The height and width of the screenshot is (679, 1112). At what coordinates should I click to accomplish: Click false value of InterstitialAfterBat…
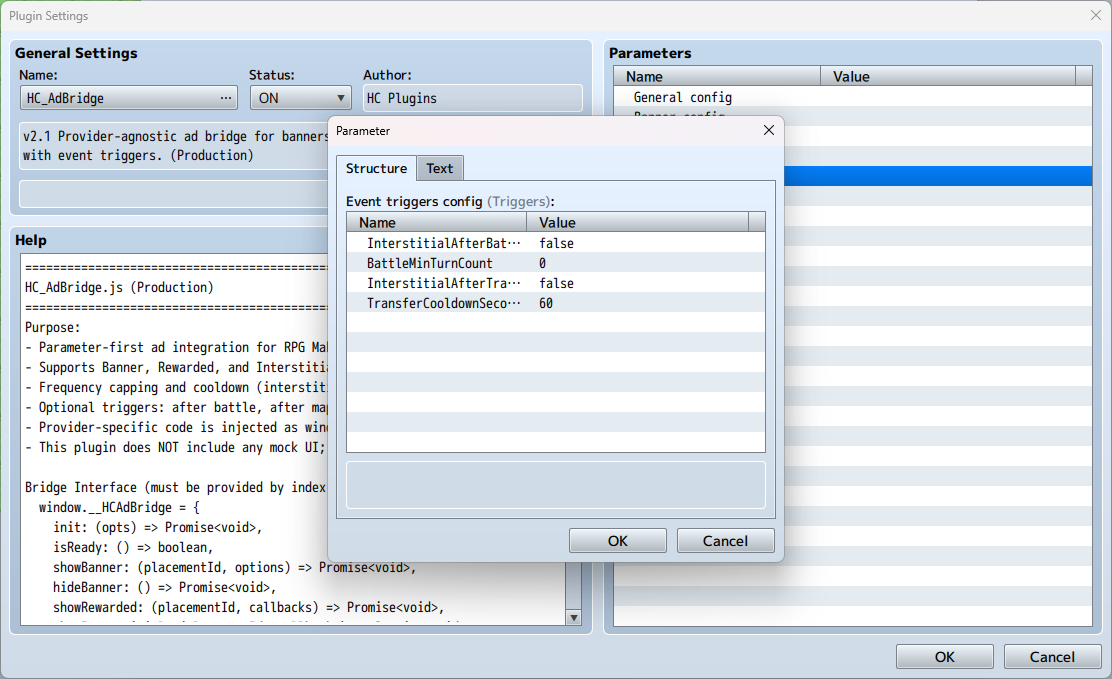point(556,243)
